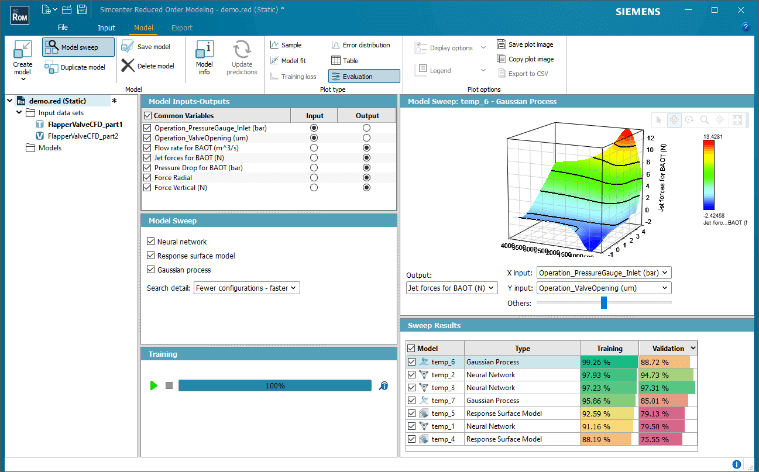The height and width of the screenshot is (472, 759).
Task: Click Save plot image
Action: (525, 45)
